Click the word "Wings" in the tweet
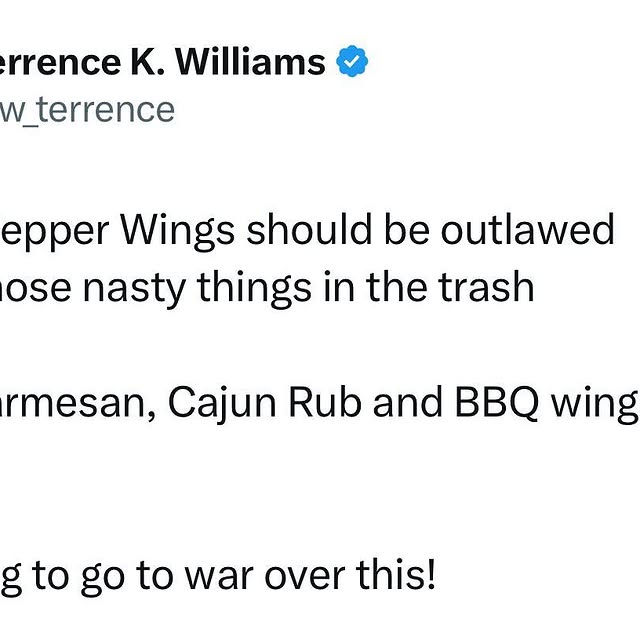The height and width of the screenshot is (640, 640). (x=179, y=231)
